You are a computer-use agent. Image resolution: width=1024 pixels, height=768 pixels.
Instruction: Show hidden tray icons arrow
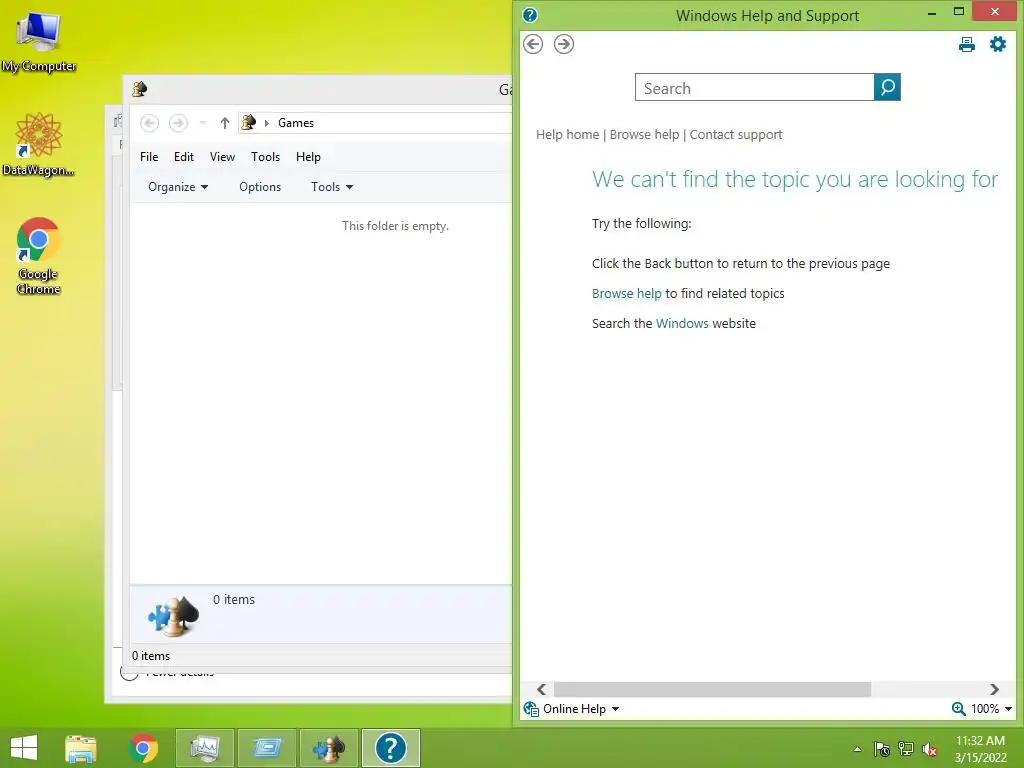(857, 749)
